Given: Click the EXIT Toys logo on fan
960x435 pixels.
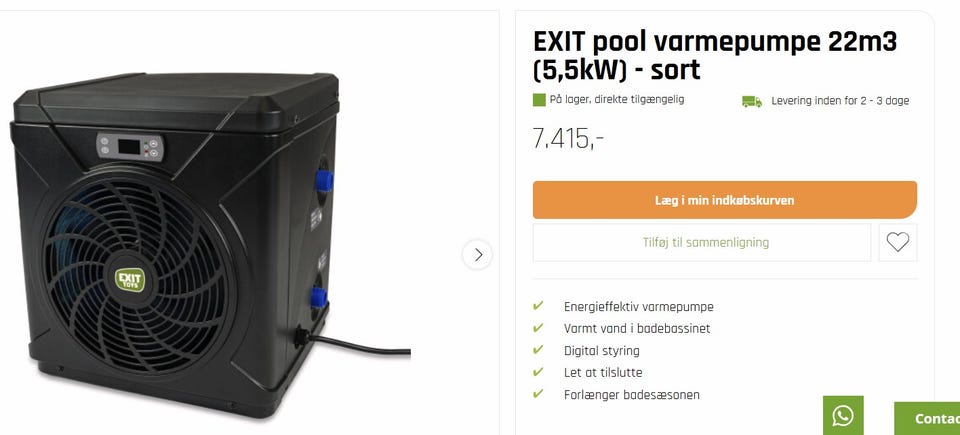Looking at the screenshot, I should [130, 279].
